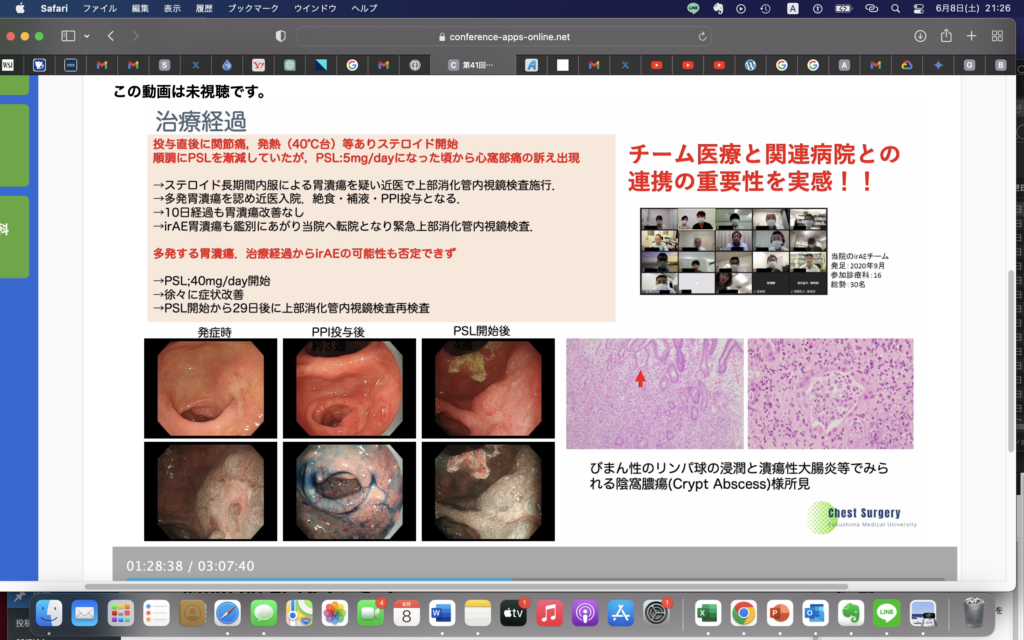
Task: Click the horizontal page scrollbar
Action: (500, 586)
